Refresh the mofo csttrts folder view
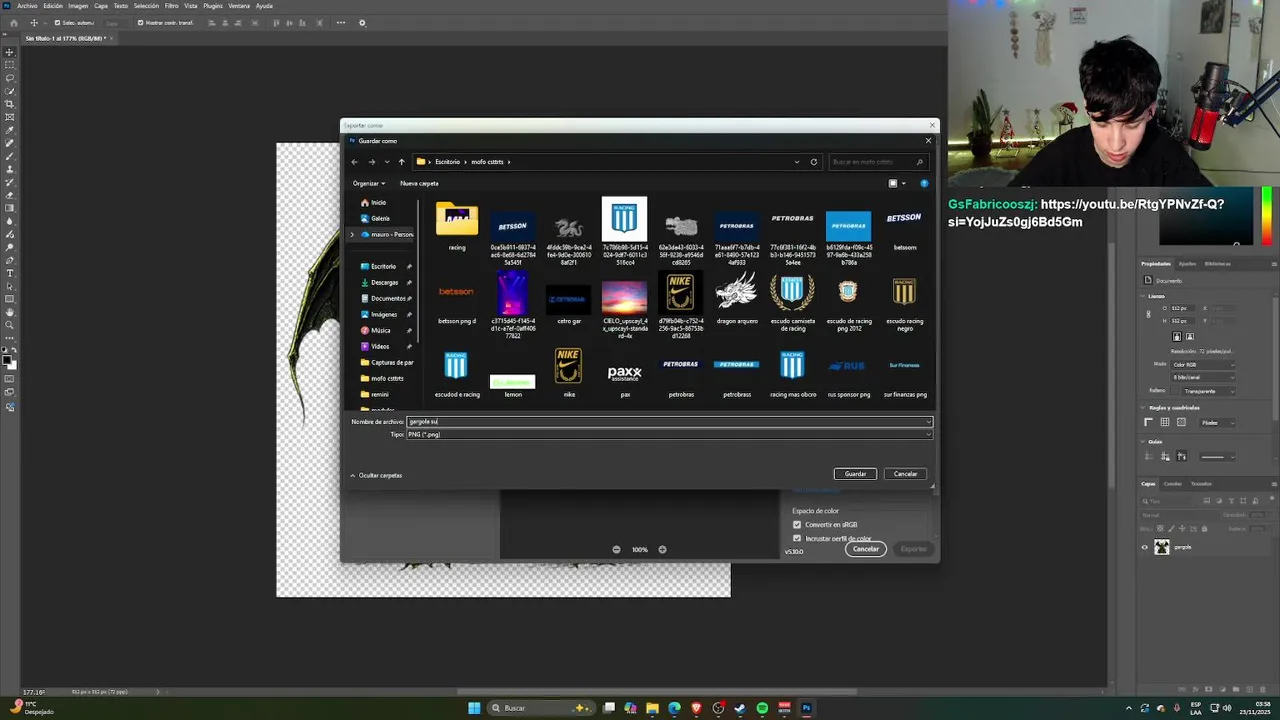1280x720 pixels. click(814, 162)
